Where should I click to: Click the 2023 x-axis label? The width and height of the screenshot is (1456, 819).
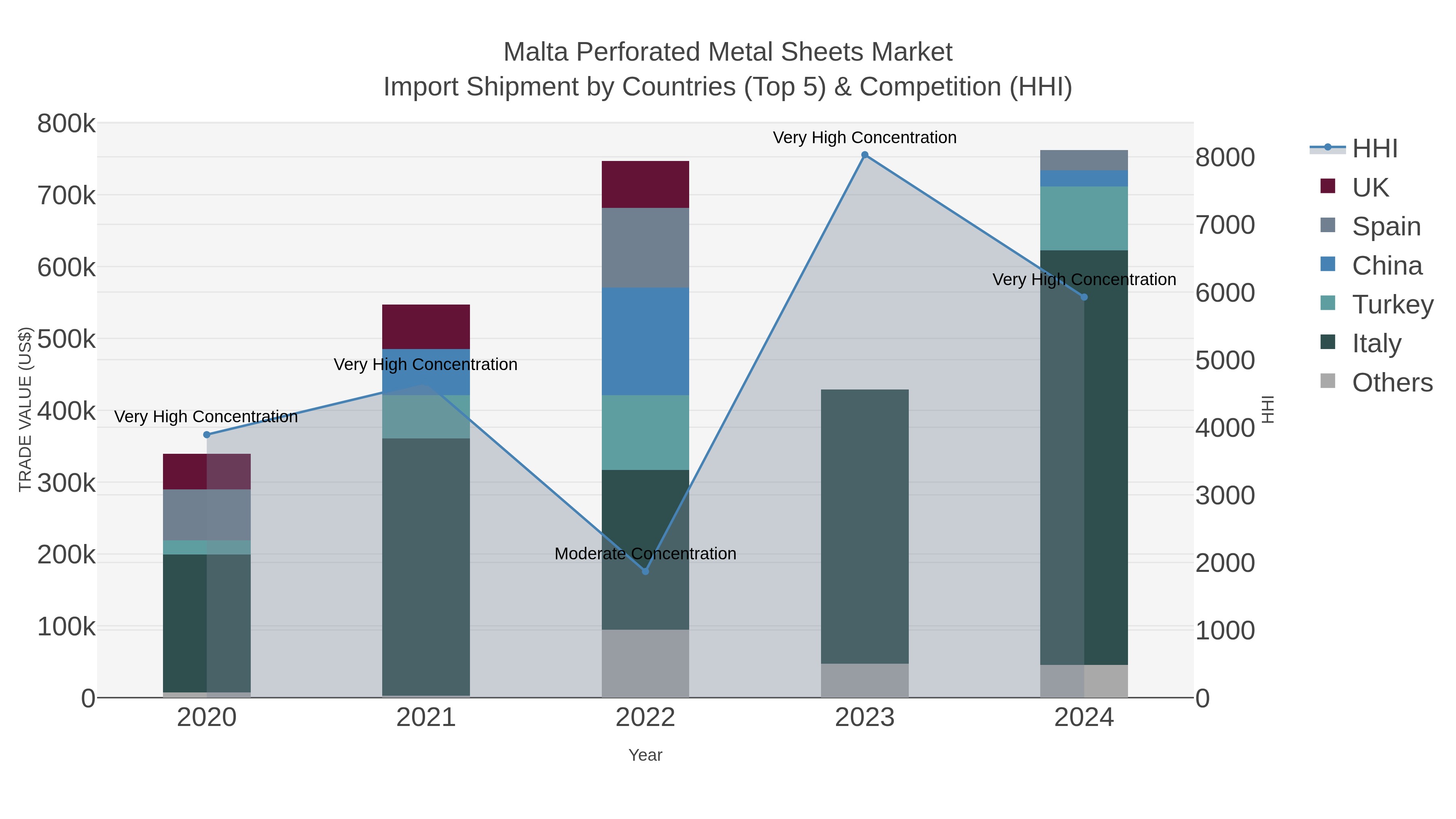click(865, 718)
